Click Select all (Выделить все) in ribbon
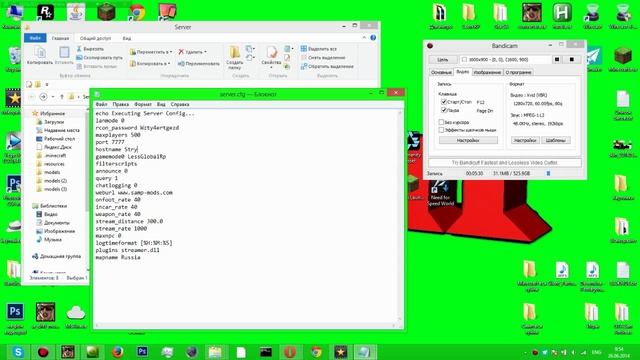 [319, 49]
